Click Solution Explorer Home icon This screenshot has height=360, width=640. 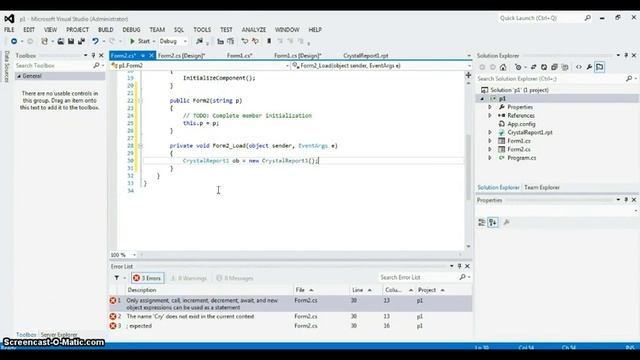tap(503, 67)
